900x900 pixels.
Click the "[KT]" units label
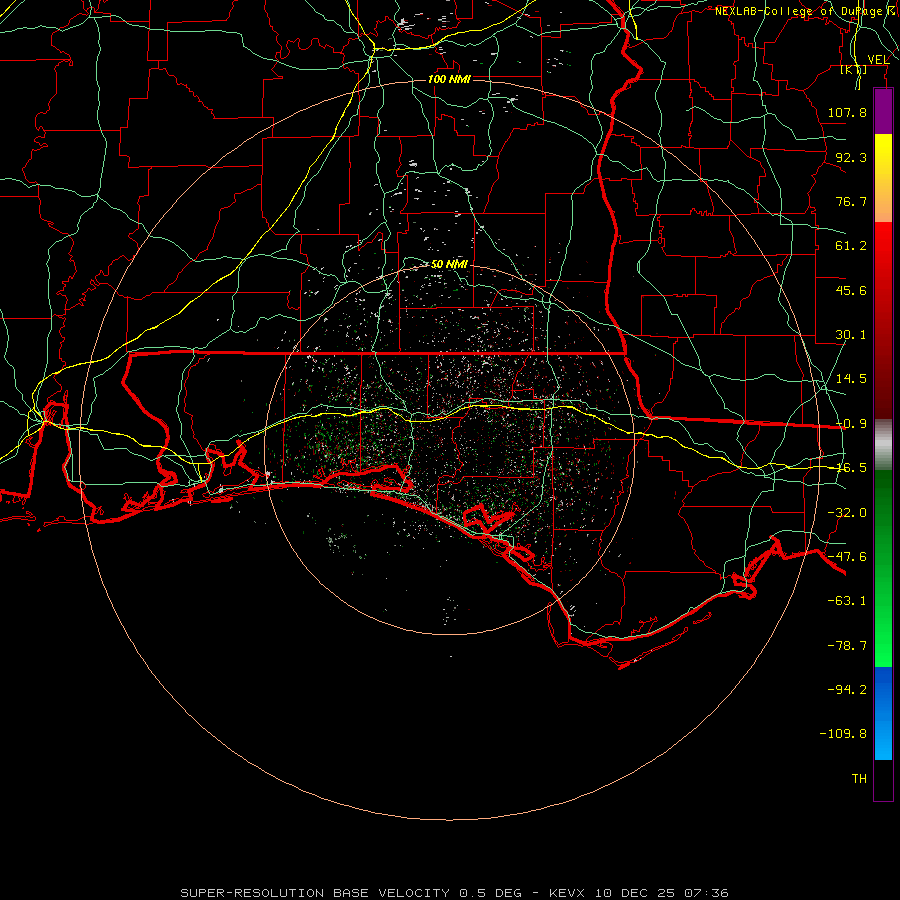coord(854,70)
